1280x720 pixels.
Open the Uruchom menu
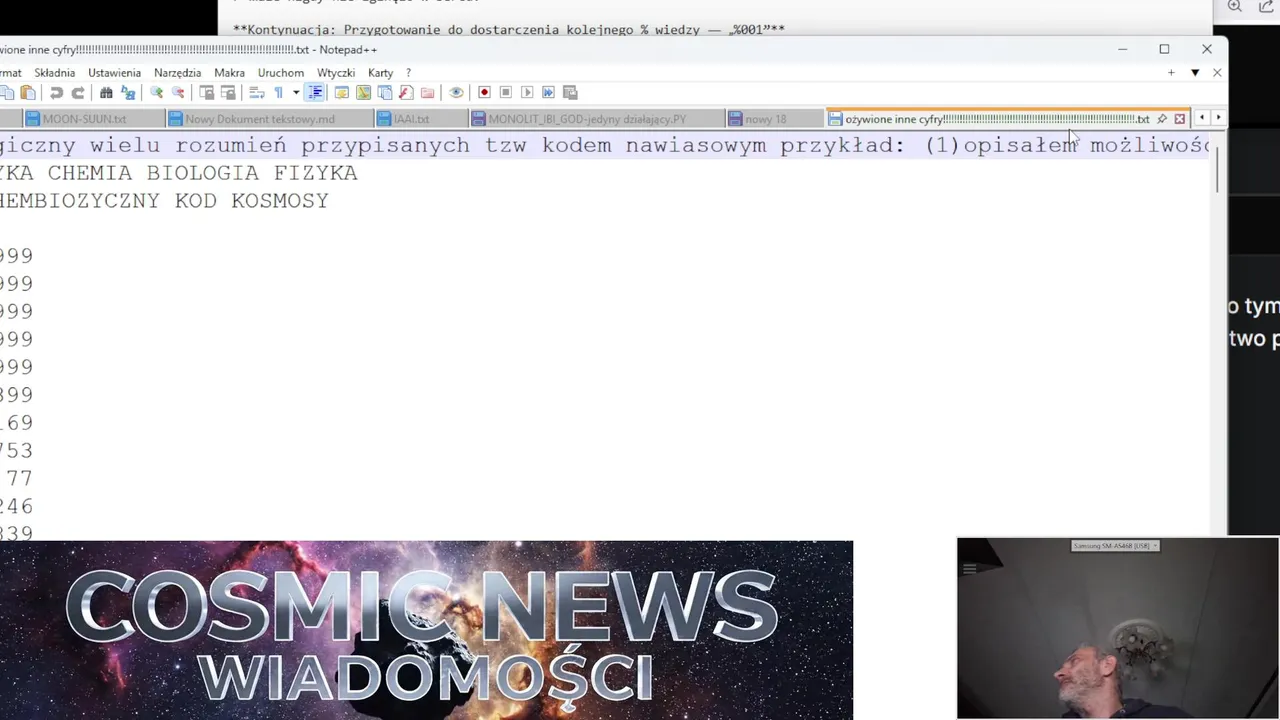[281, 73]
